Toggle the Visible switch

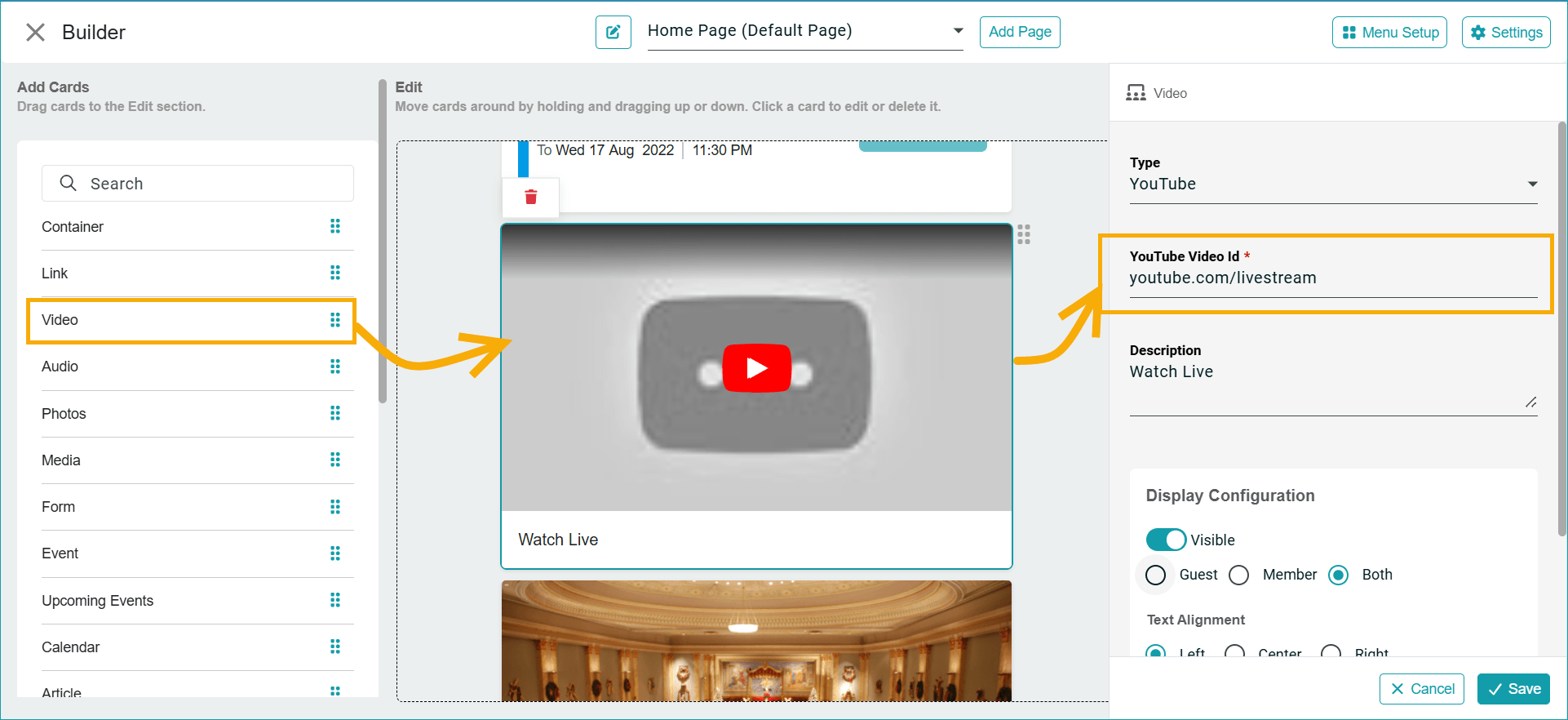coord(1166,540)
